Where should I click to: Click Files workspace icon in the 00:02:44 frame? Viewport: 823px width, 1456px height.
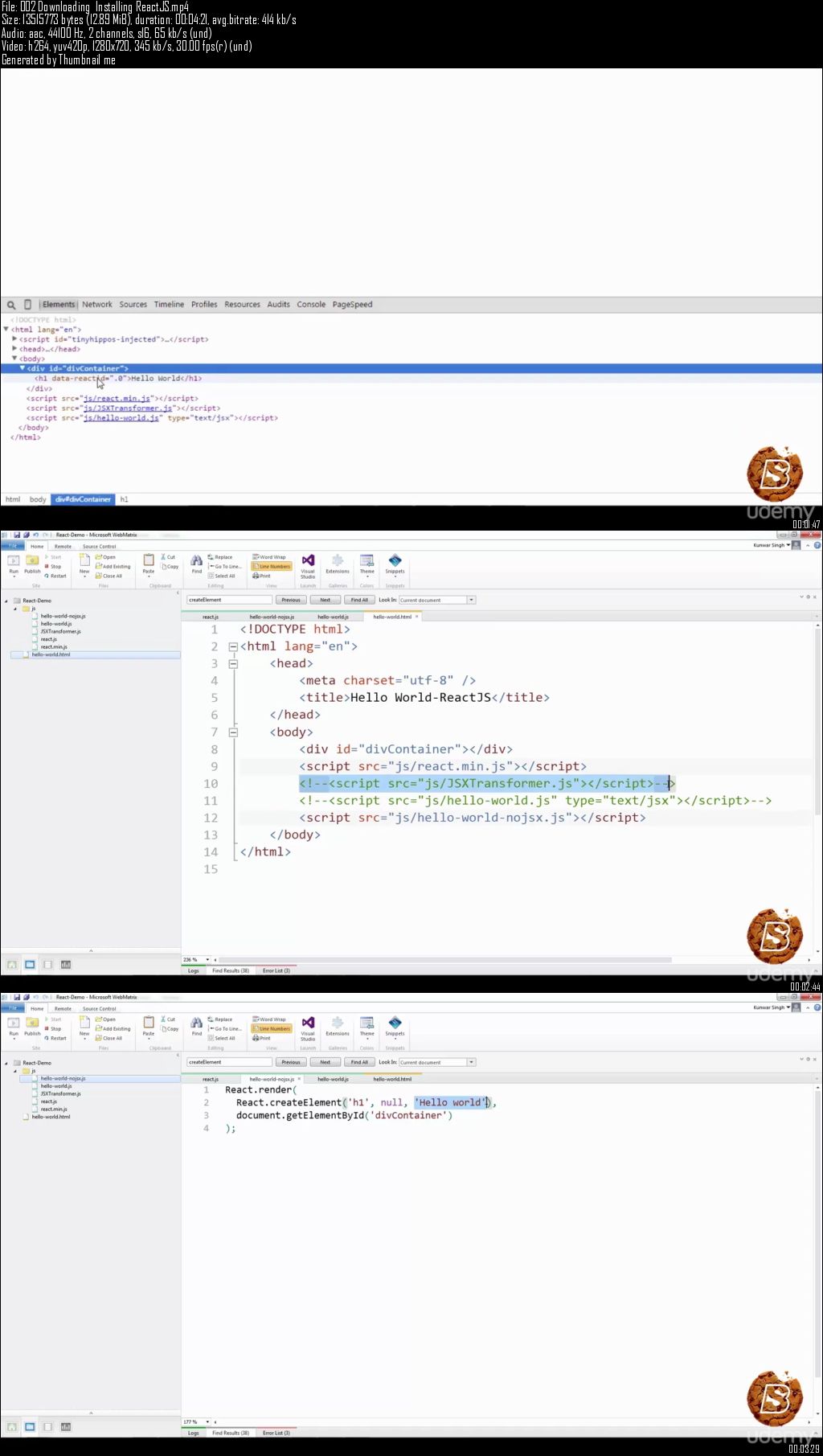[30, 965]
